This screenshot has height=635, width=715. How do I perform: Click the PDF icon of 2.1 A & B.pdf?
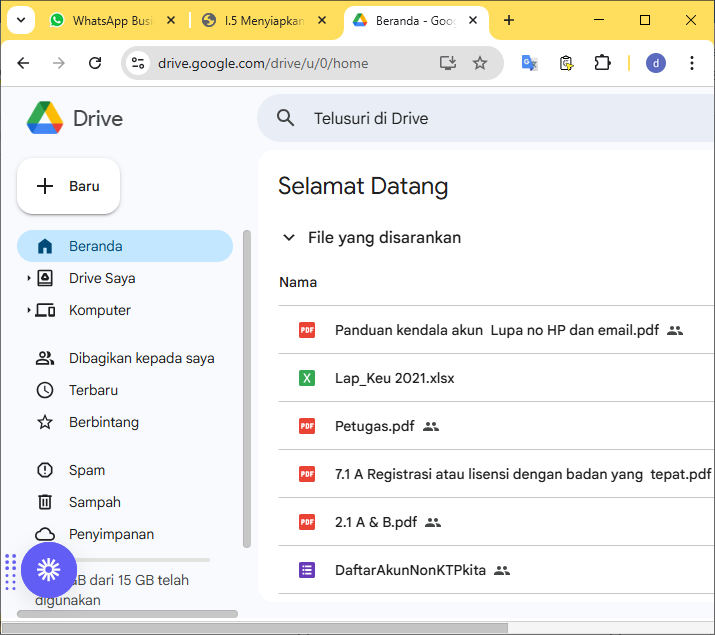(x=307, y=522)
